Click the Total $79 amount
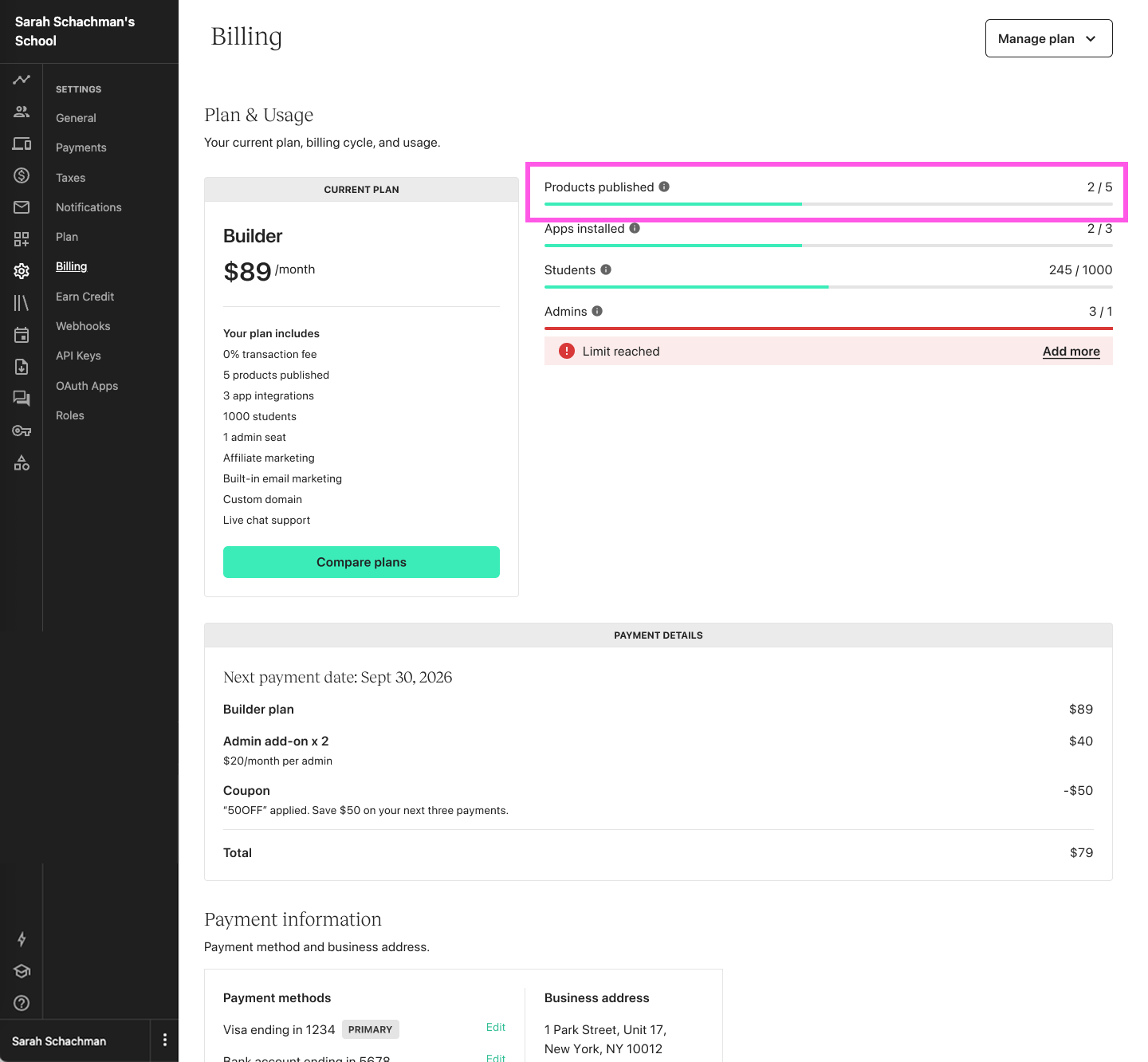Image resolution: width=1148 pixels, height=1062 pixels. 1081,853
